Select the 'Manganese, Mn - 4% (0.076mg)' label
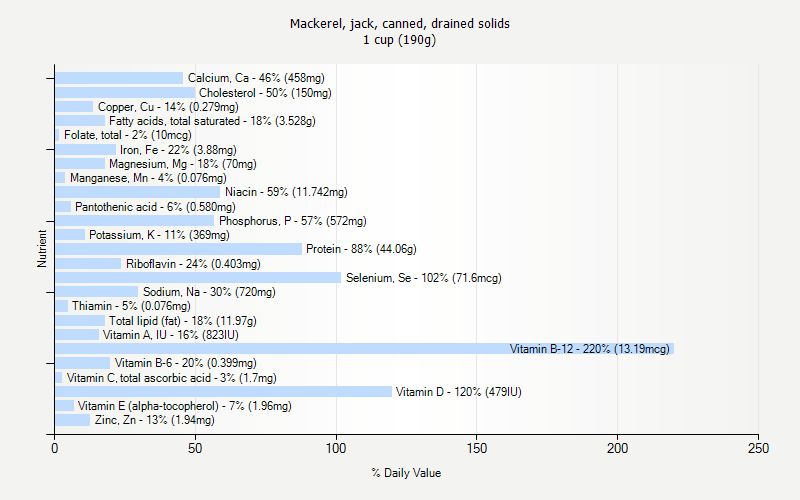The image size is (800, 500). click(x=148, y=178)
